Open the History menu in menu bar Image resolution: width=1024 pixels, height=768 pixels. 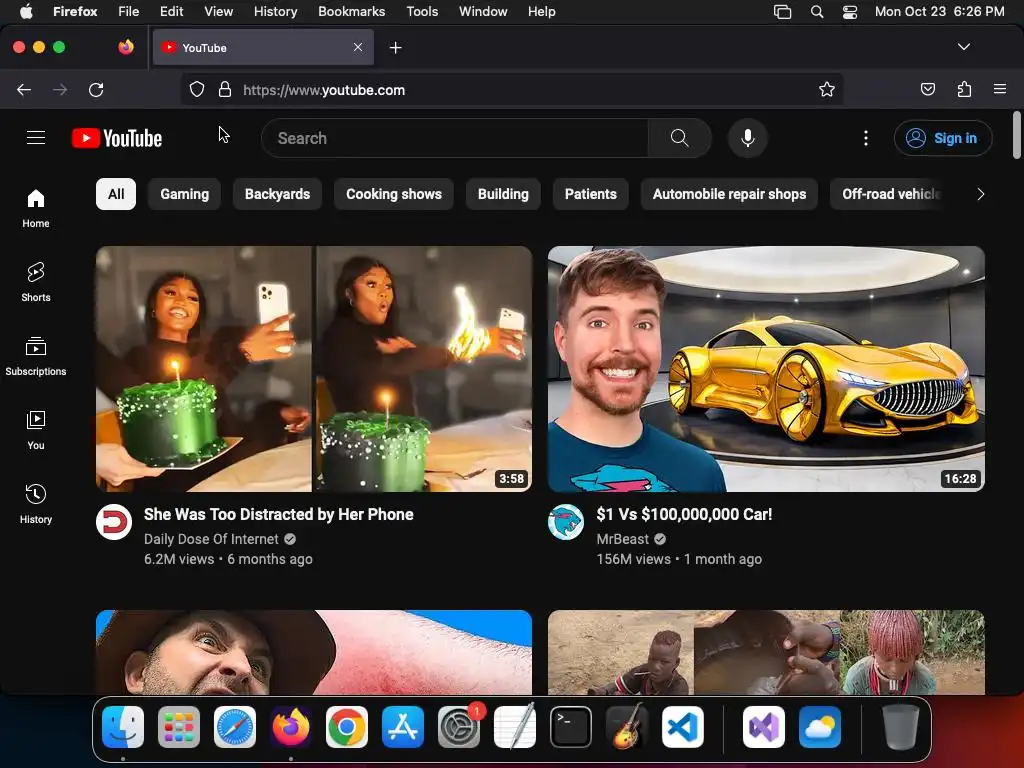(275, 12)
